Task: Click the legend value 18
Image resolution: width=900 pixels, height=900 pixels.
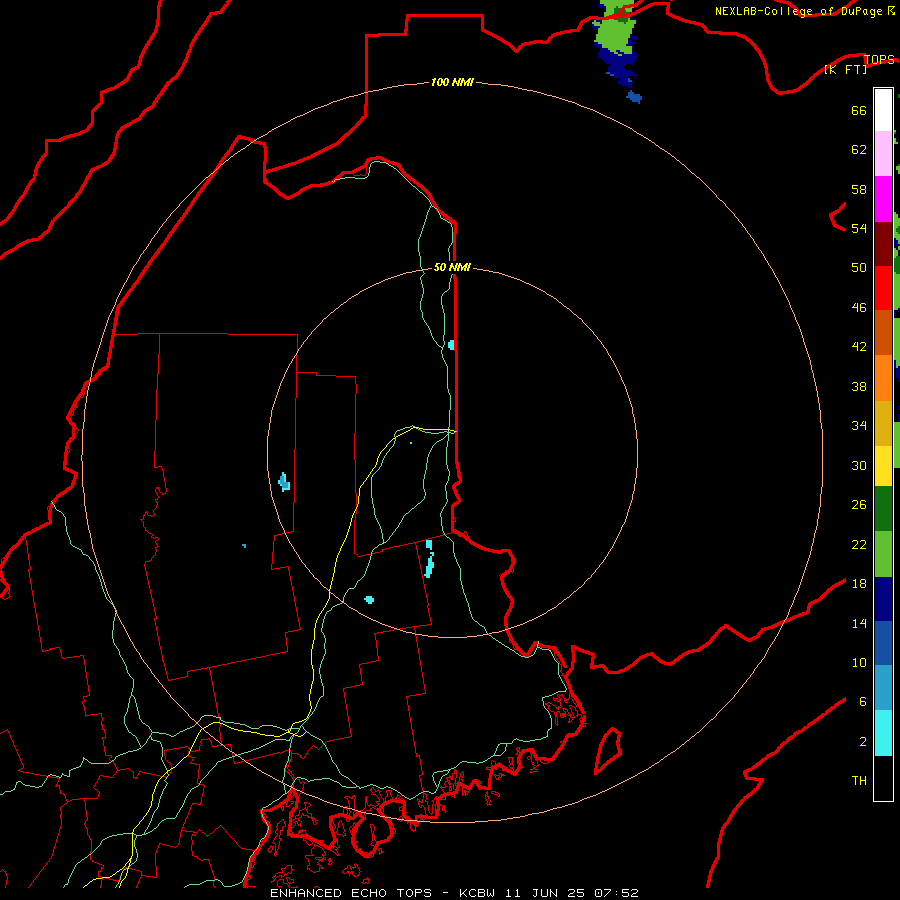Action: pyautogui.click(x=859, y=584)
